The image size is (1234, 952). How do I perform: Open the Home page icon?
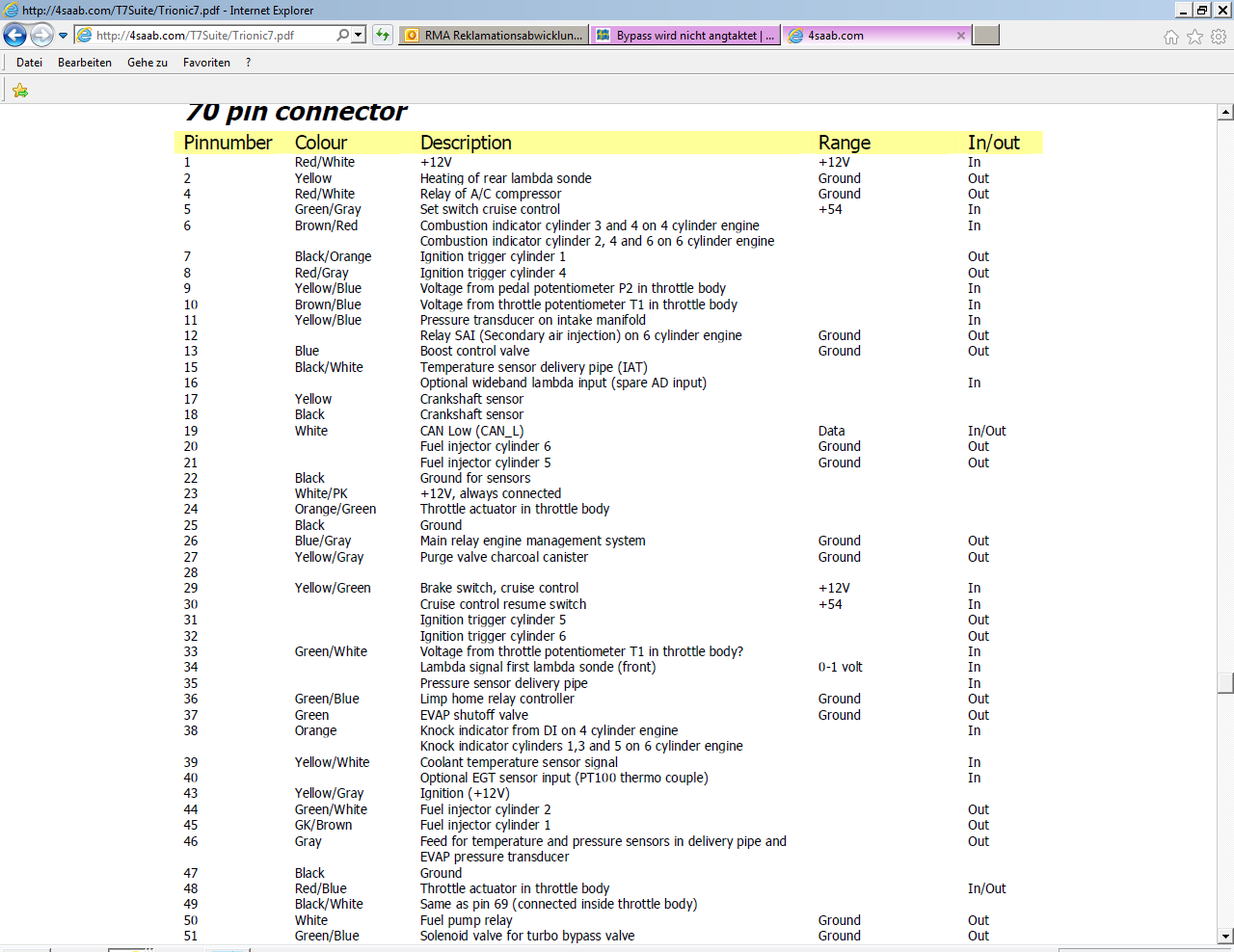point(1171,37)
